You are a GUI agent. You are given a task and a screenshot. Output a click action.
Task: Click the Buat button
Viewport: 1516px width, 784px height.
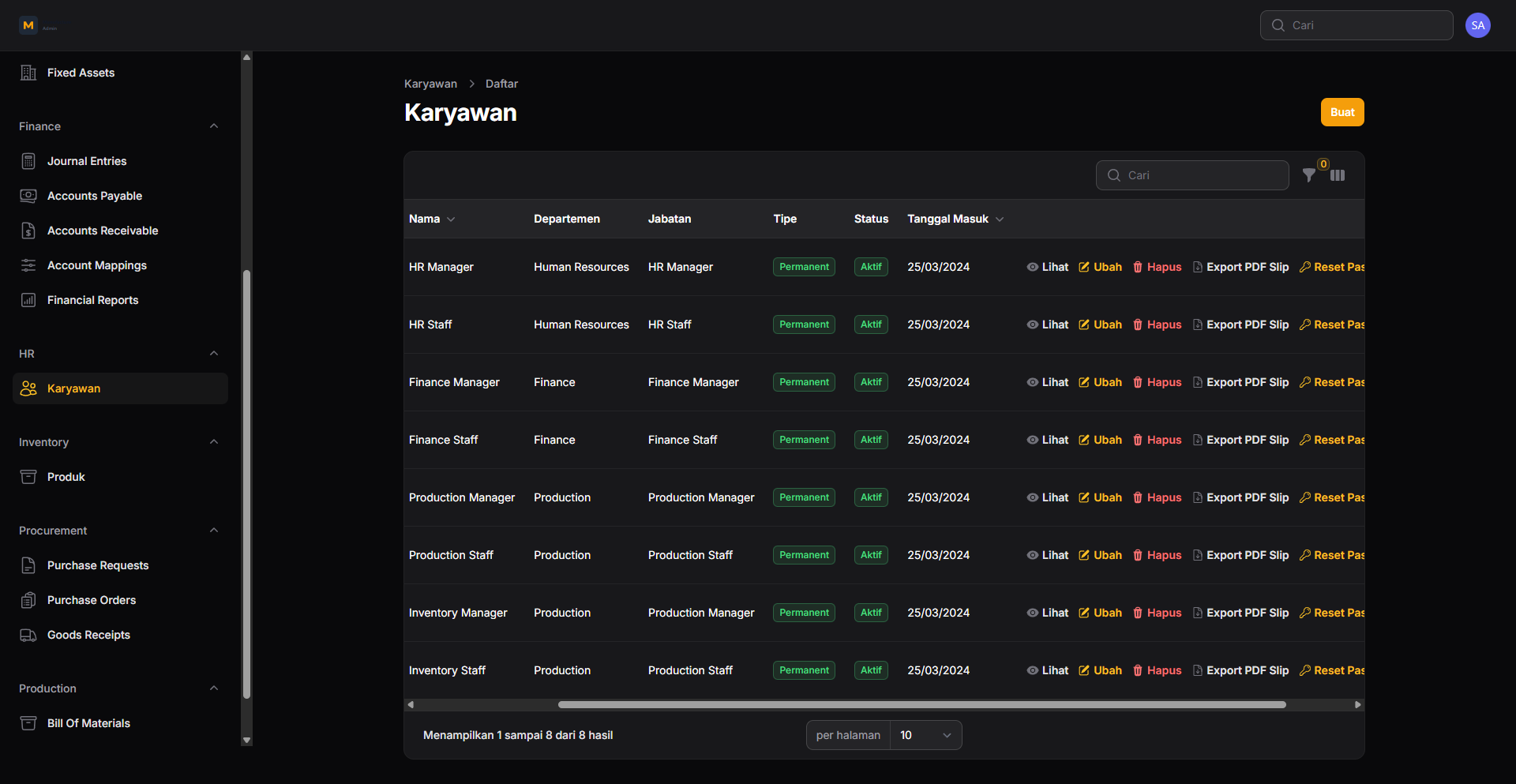pyautogui.click(x=1342, y=112)
